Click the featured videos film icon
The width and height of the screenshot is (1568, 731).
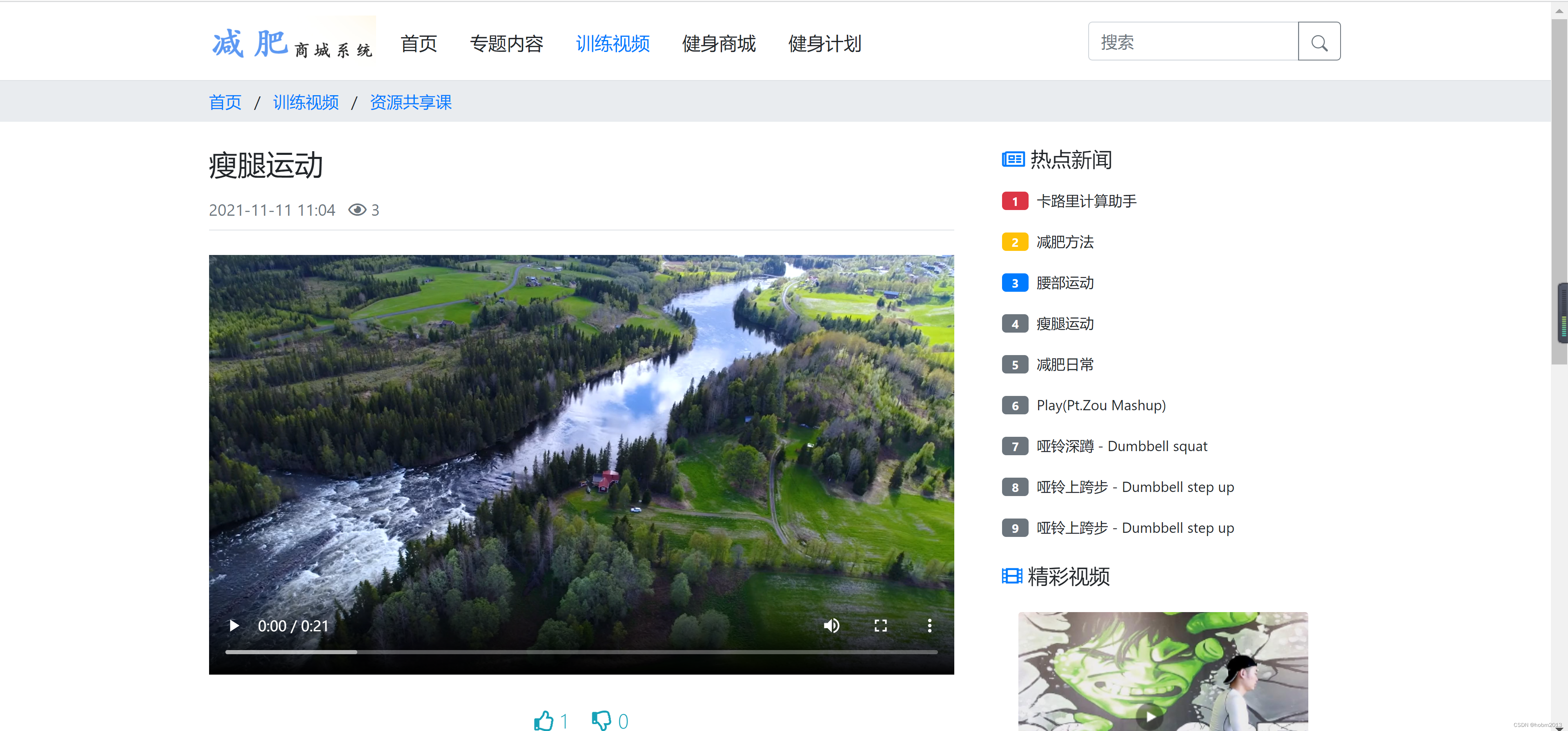click(1012, 576)
